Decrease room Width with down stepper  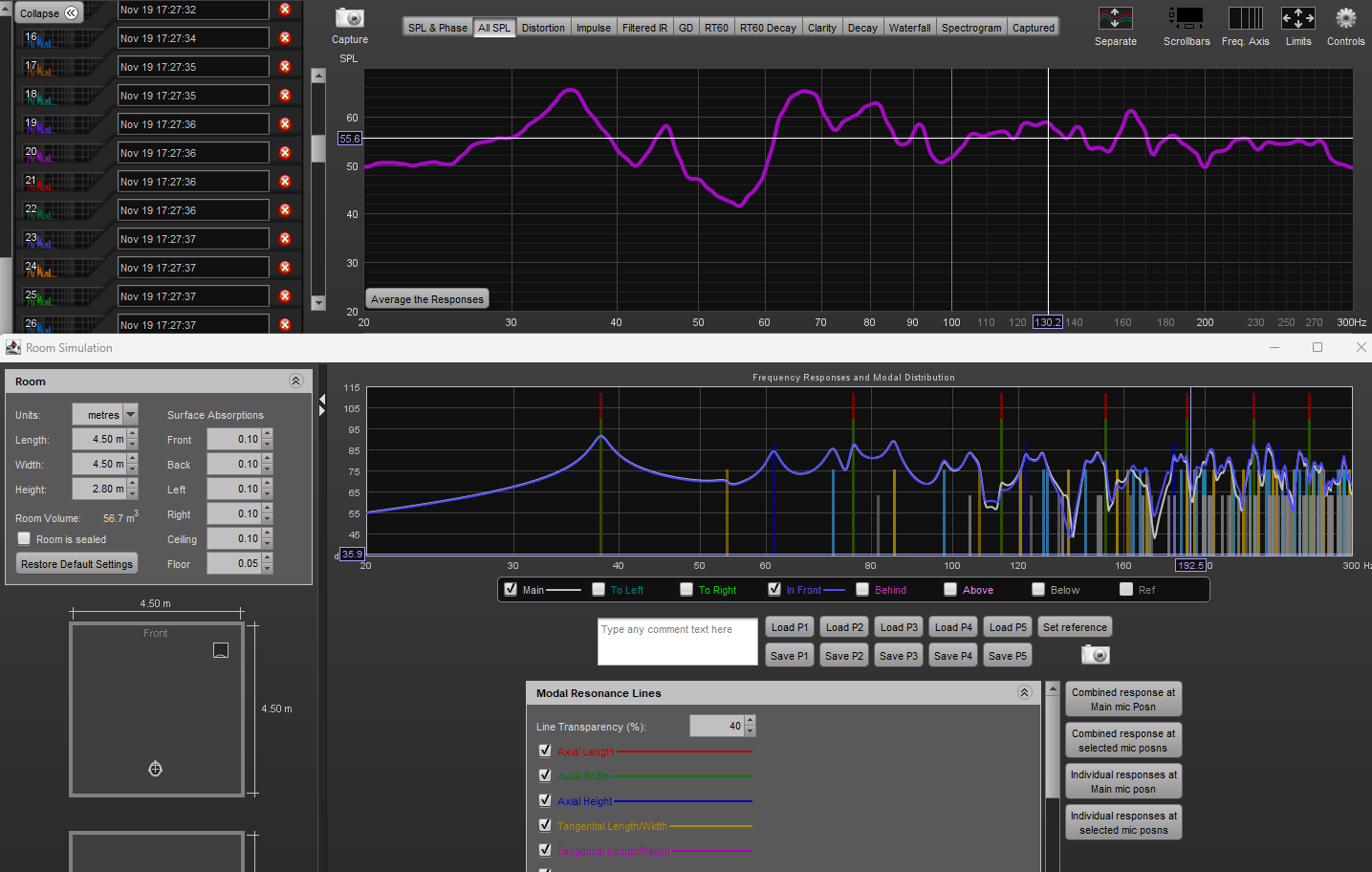[133, 469]
